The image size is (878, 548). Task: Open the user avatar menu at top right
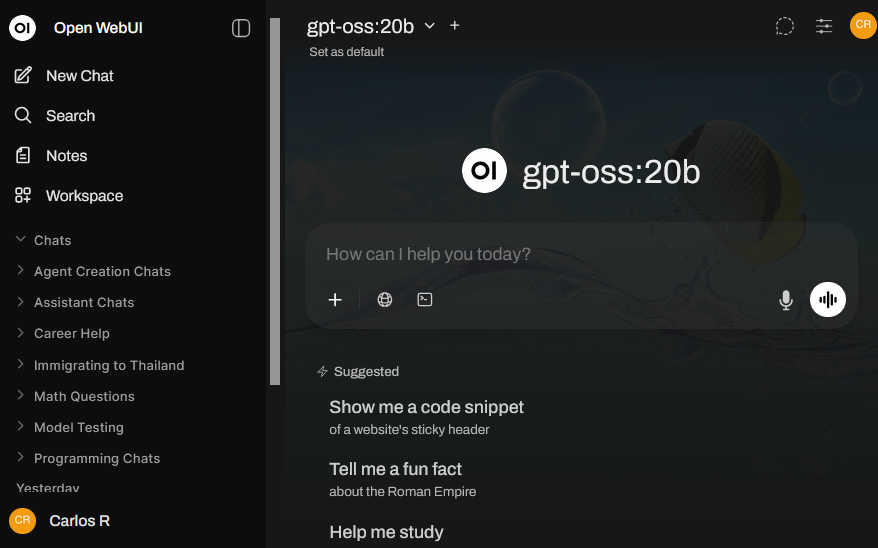tap(862, 26)
